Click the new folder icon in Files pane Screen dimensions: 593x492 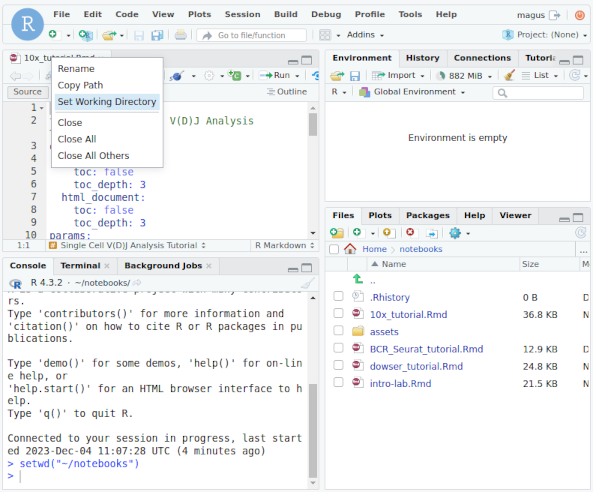coord(336,233)
